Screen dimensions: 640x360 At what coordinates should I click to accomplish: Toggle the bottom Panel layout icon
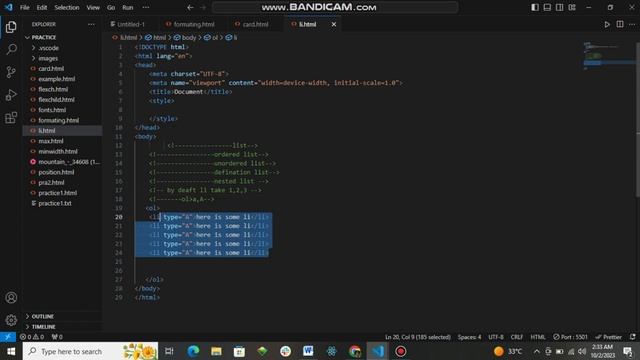coord(547,7)
